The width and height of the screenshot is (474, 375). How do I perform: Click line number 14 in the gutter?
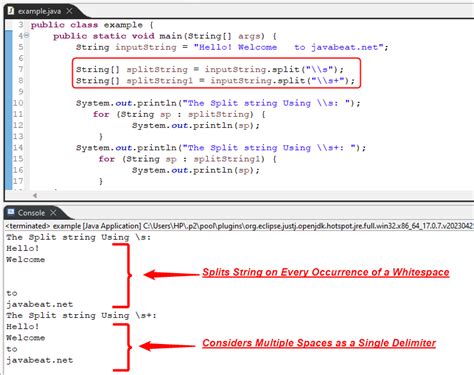(18, 147)
